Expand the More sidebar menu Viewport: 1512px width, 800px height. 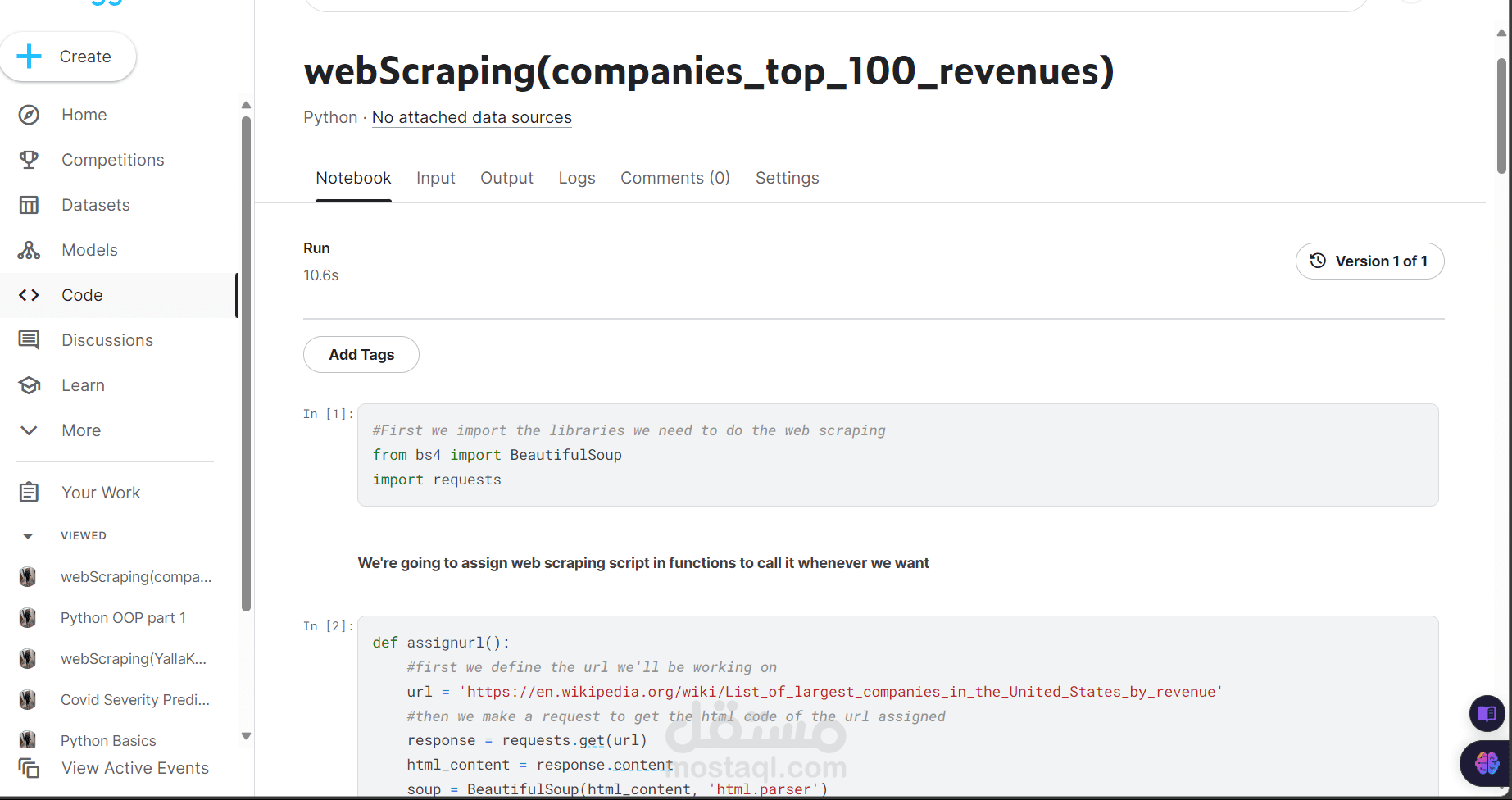click(x=29, y=430)
